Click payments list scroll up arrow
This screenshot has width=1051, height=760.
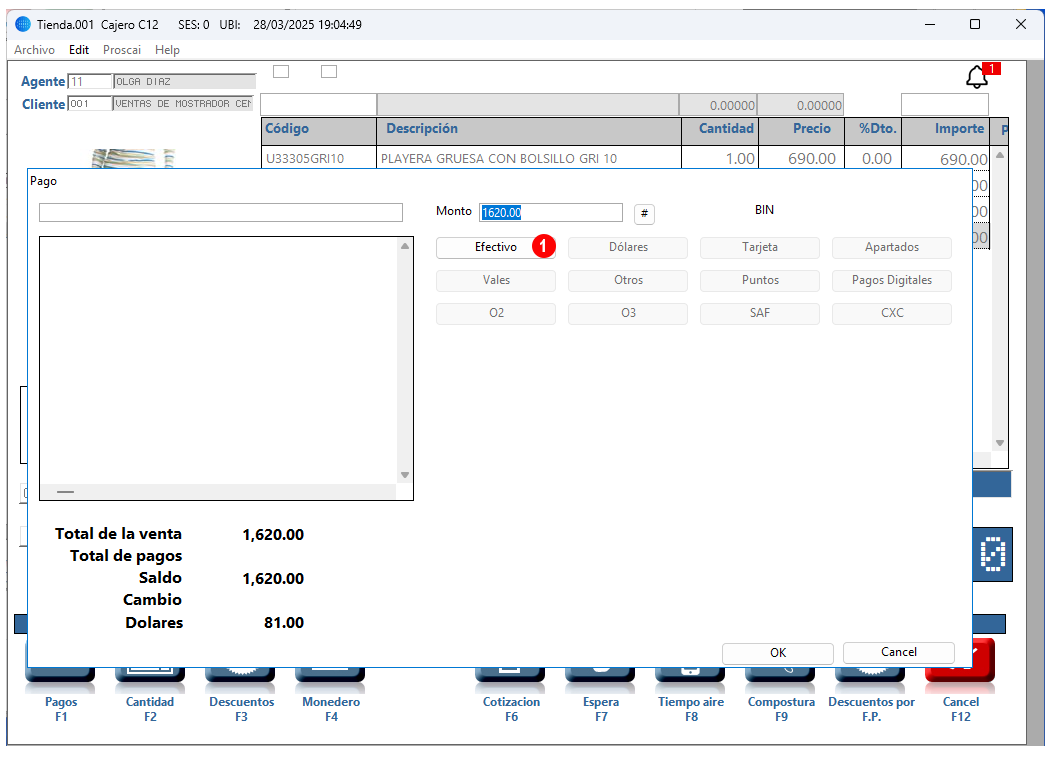coord(405,246)
